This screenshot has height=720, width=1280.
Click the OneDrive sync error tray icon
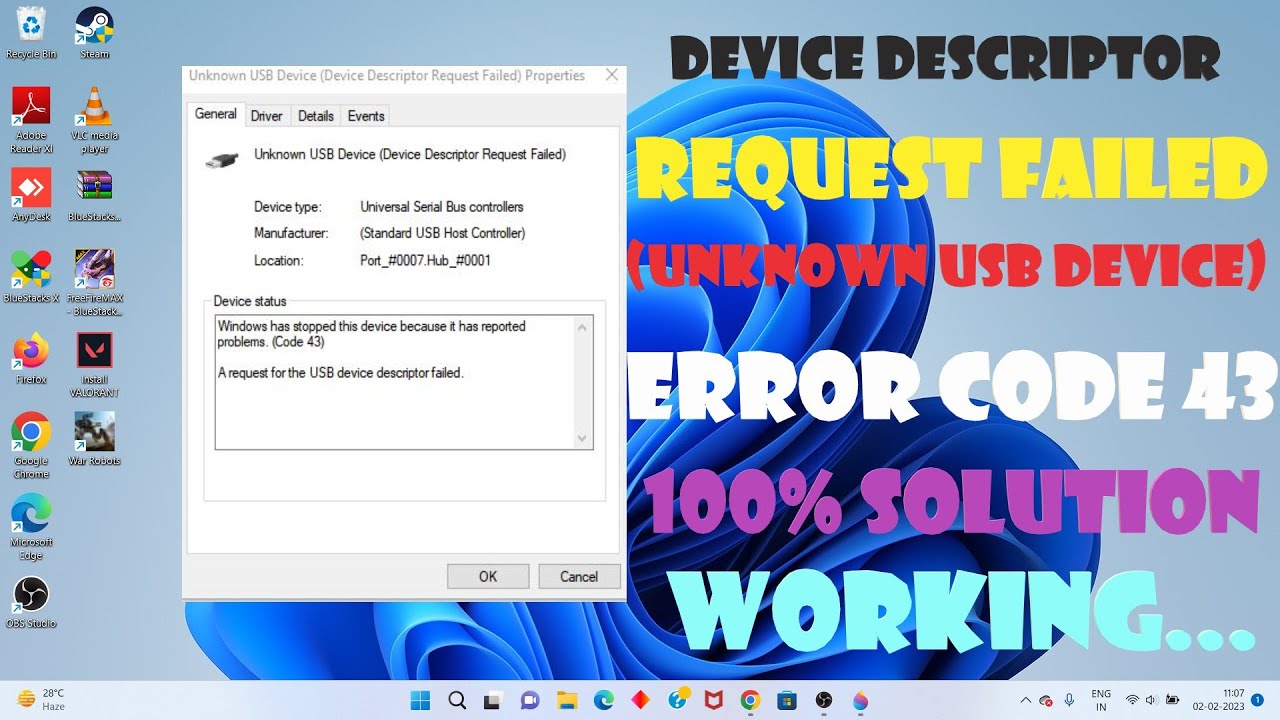tap(1046, 700)
